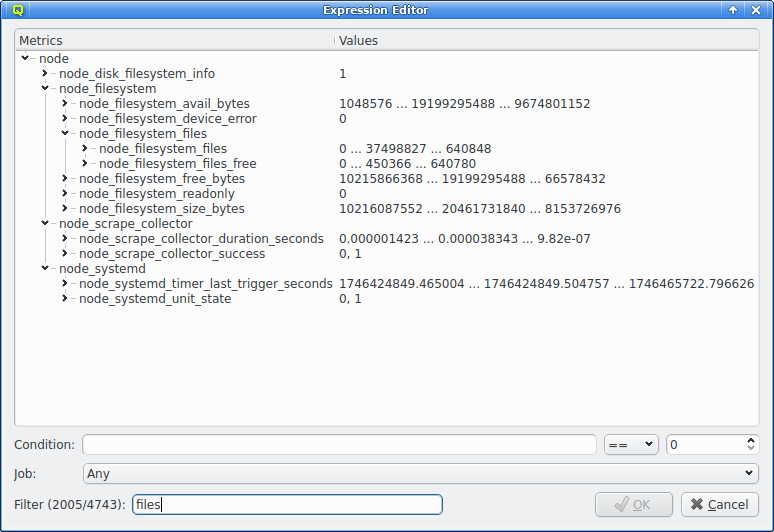
Task: Collapse the root node tree item
Action: pyautogui.click(x=25, y=58)
